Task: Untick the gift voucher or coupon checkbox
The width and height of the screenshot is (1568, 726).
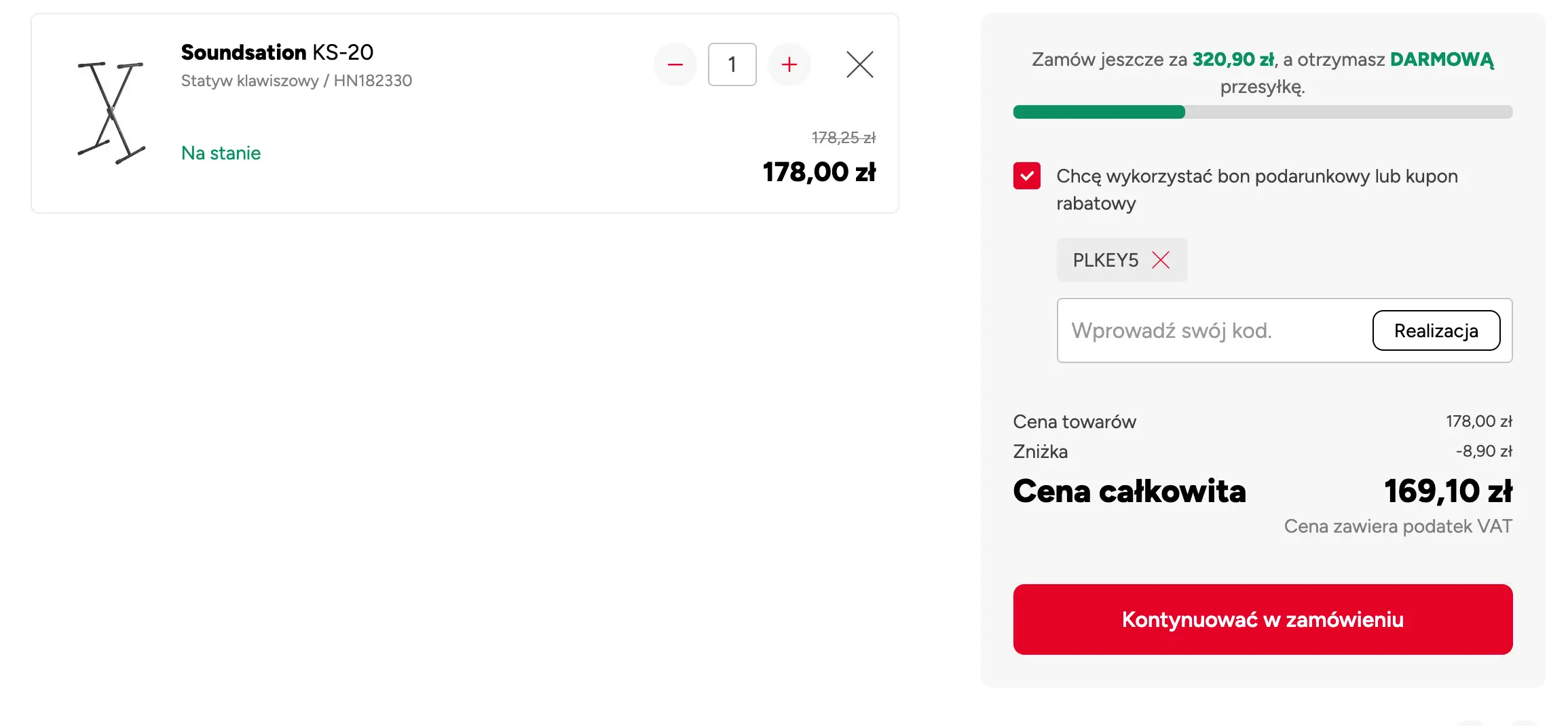Action: [x=1026, y=176]
